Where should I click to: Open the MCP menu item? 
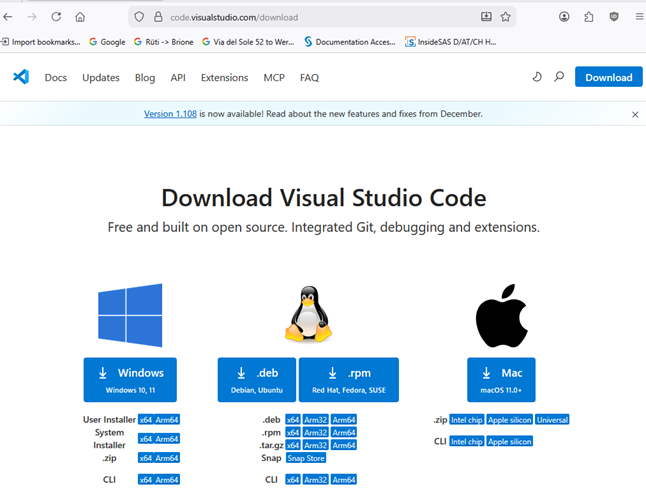click(274, 77)
